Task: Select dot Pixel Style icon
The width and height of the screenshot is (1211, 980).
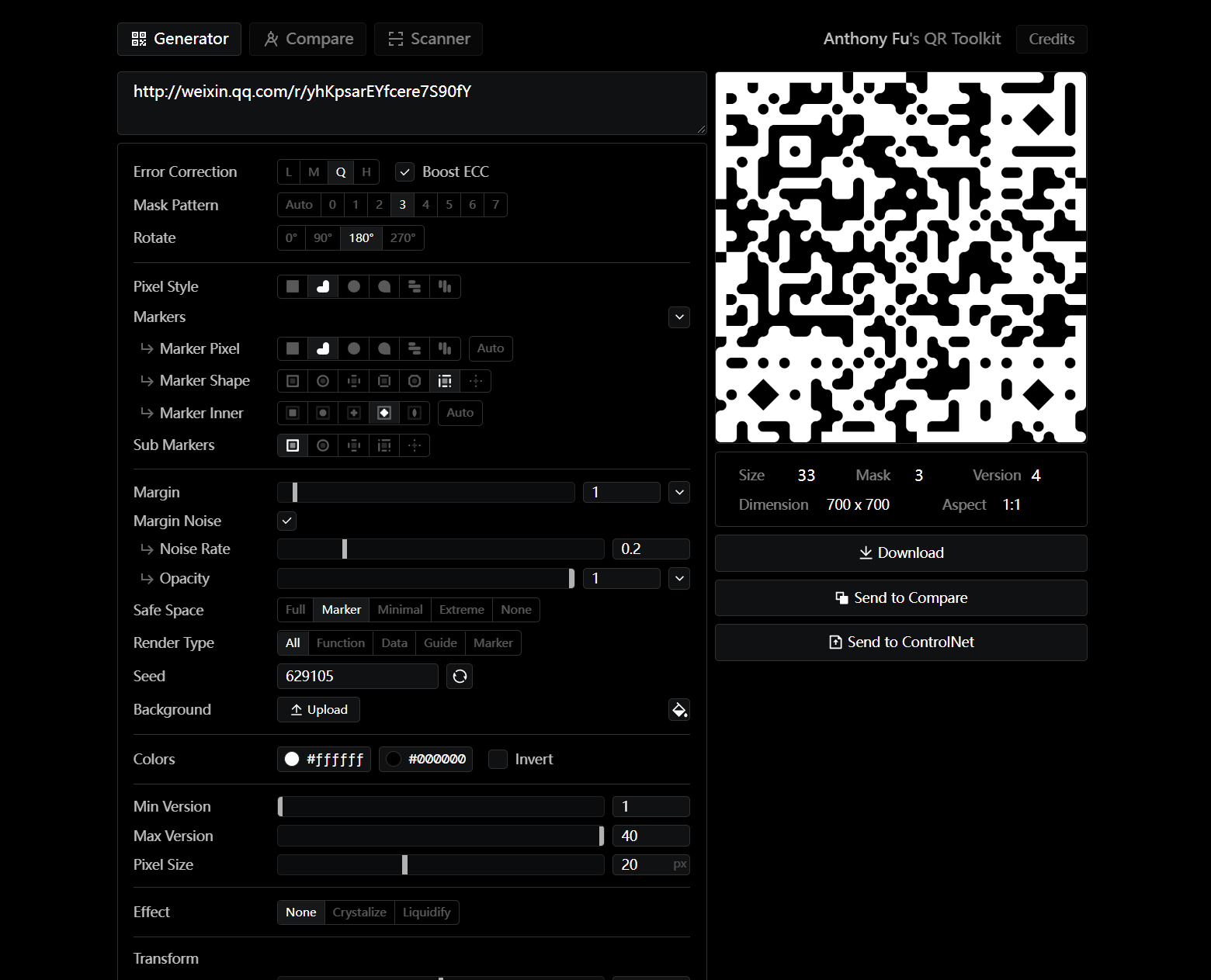Action: pos(354,286)
